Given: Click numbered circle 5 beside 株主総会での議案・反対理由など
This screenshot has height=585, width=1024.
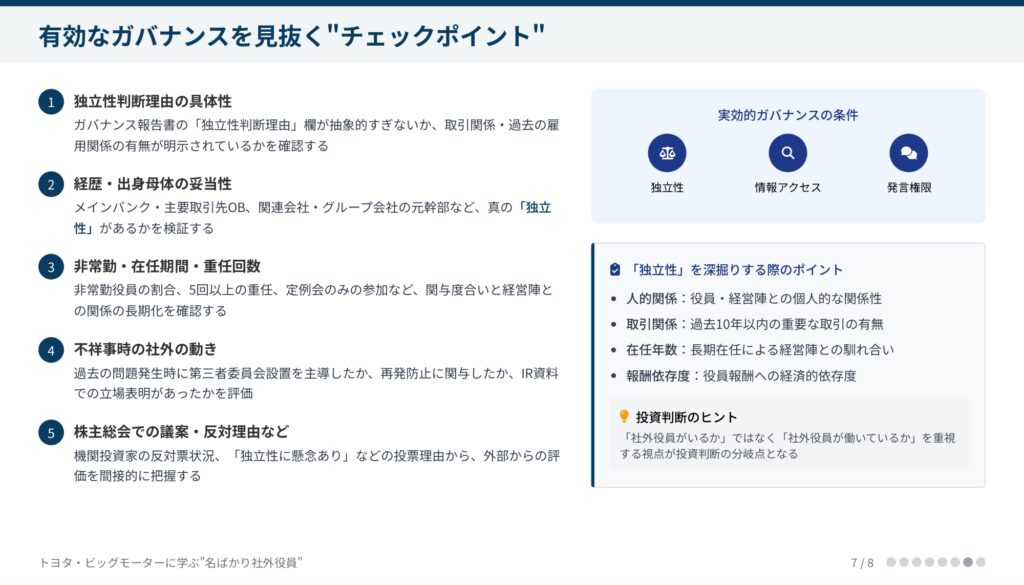Looking at the screenshot, I should tap(51, 432).
